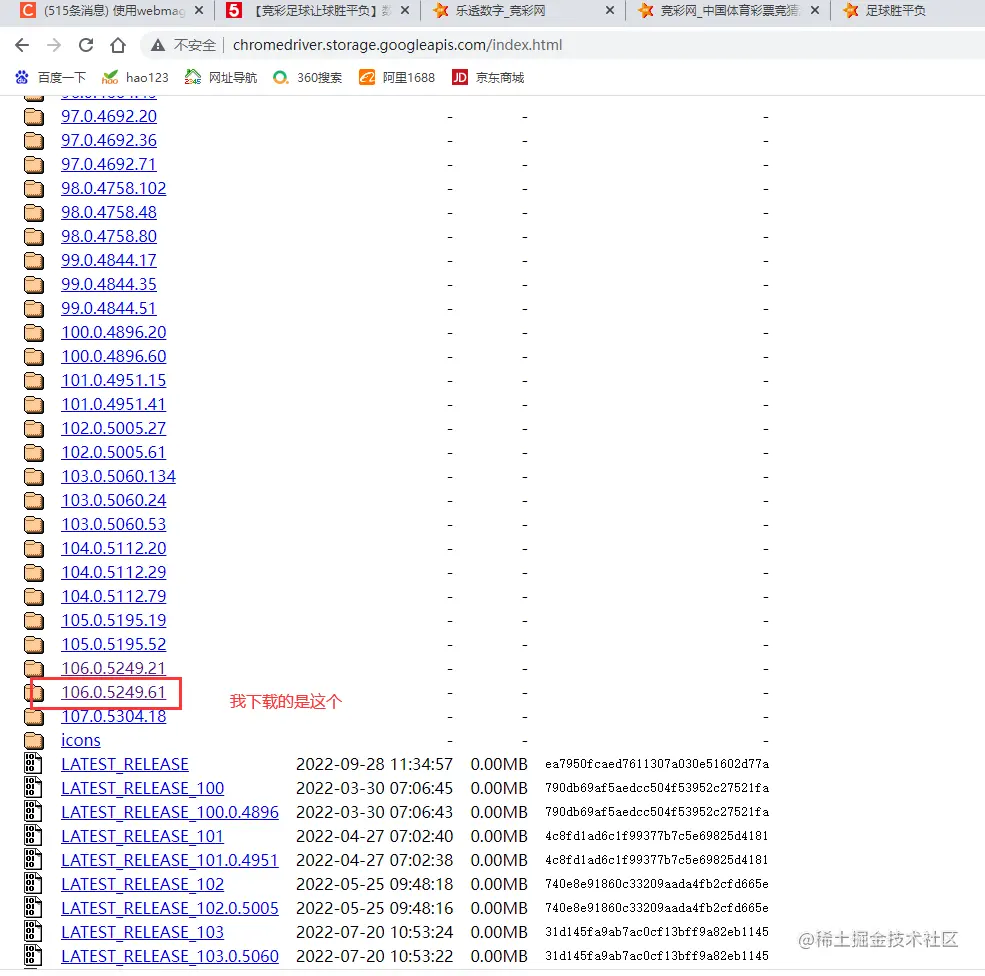The height and width of the screenshot is (976, 985).
Task: Open the 98.0.4758.48 folder link
Action: click(109, 212)
